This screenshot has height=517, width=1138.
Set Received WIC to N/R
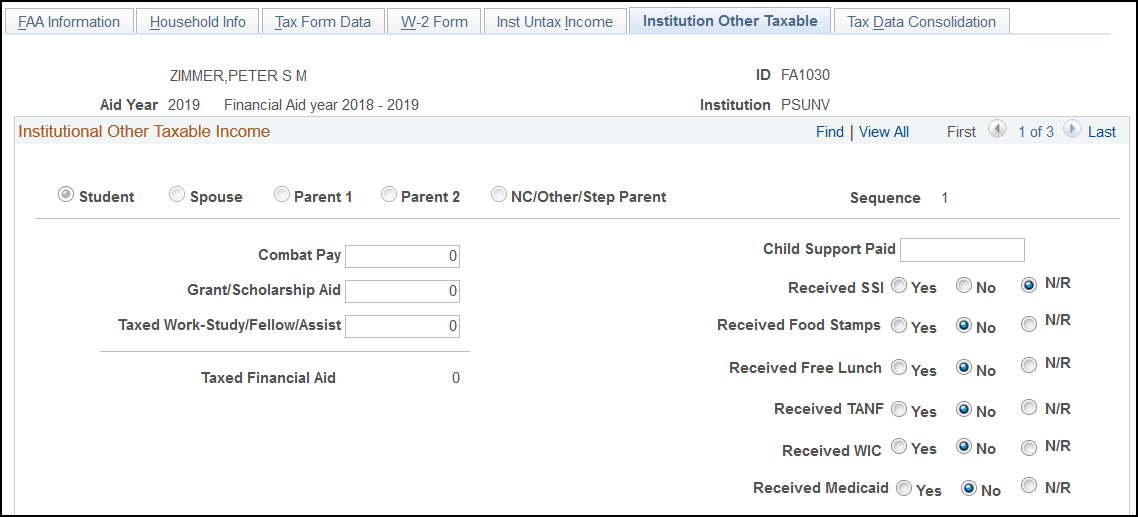(x=1029, y=446)
